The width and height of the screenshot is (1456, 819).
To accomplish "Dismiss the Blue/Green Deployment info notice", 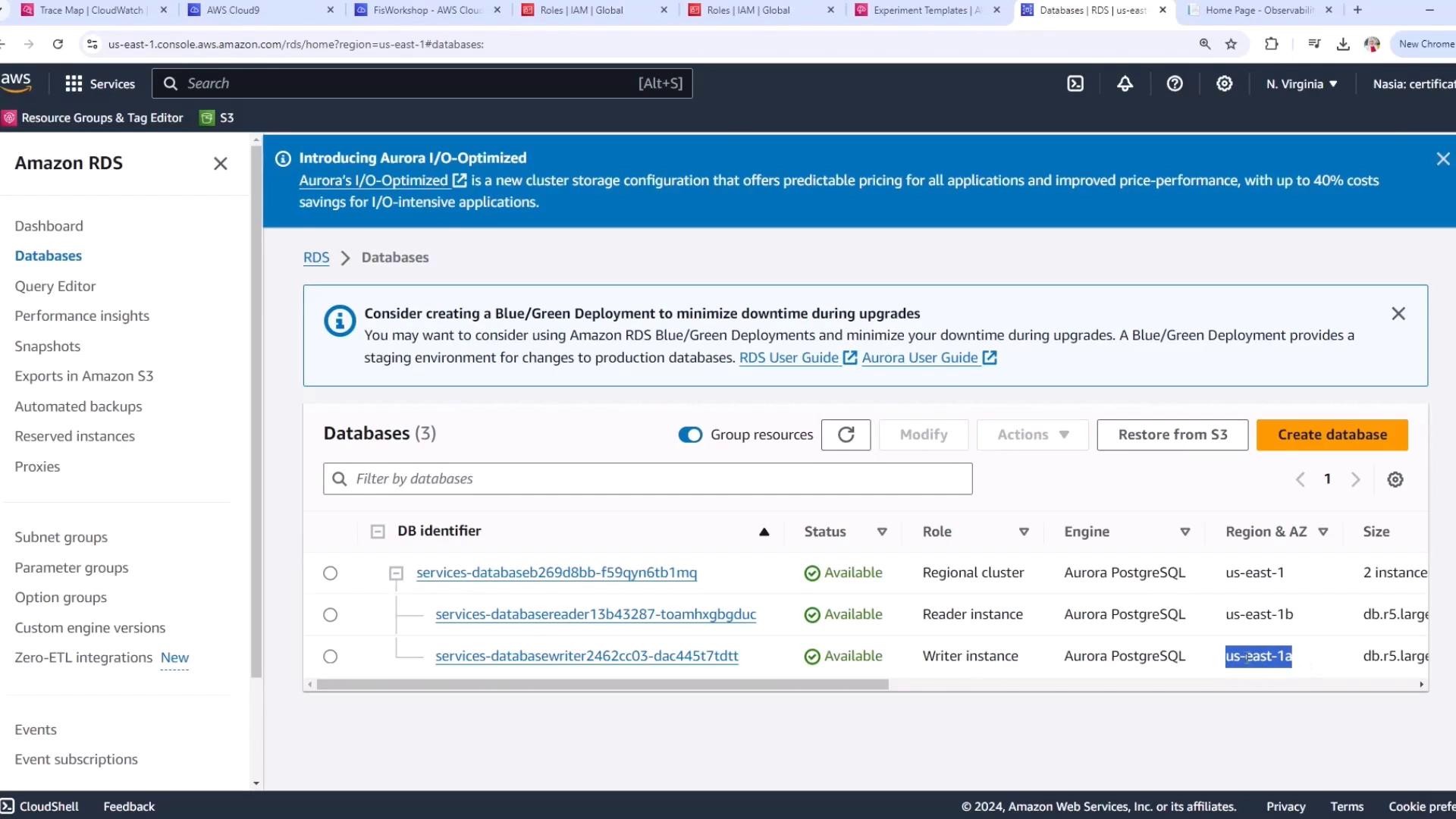I will (x=1398, y=314).
